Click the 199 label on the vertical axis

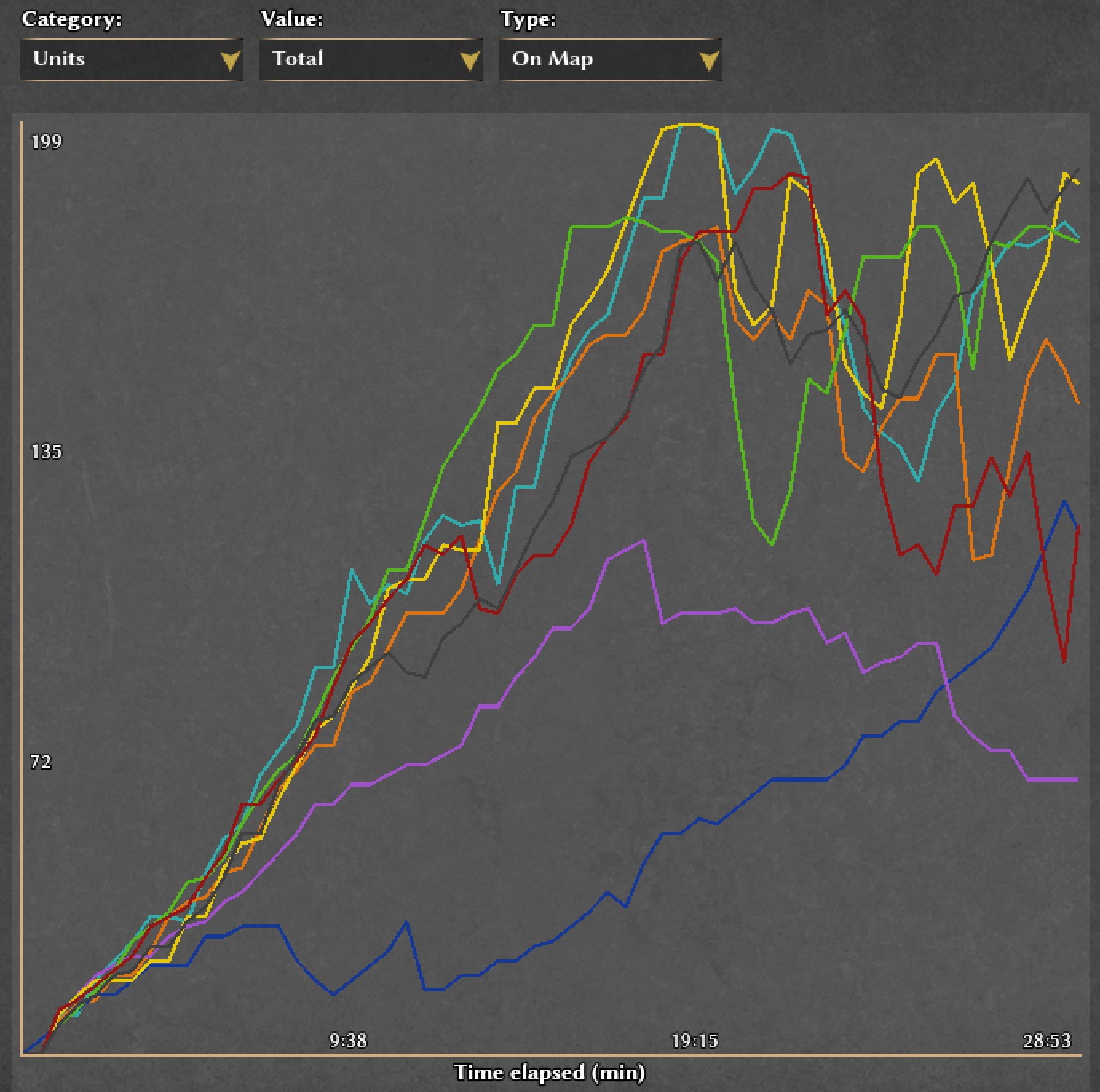point(46,142)
